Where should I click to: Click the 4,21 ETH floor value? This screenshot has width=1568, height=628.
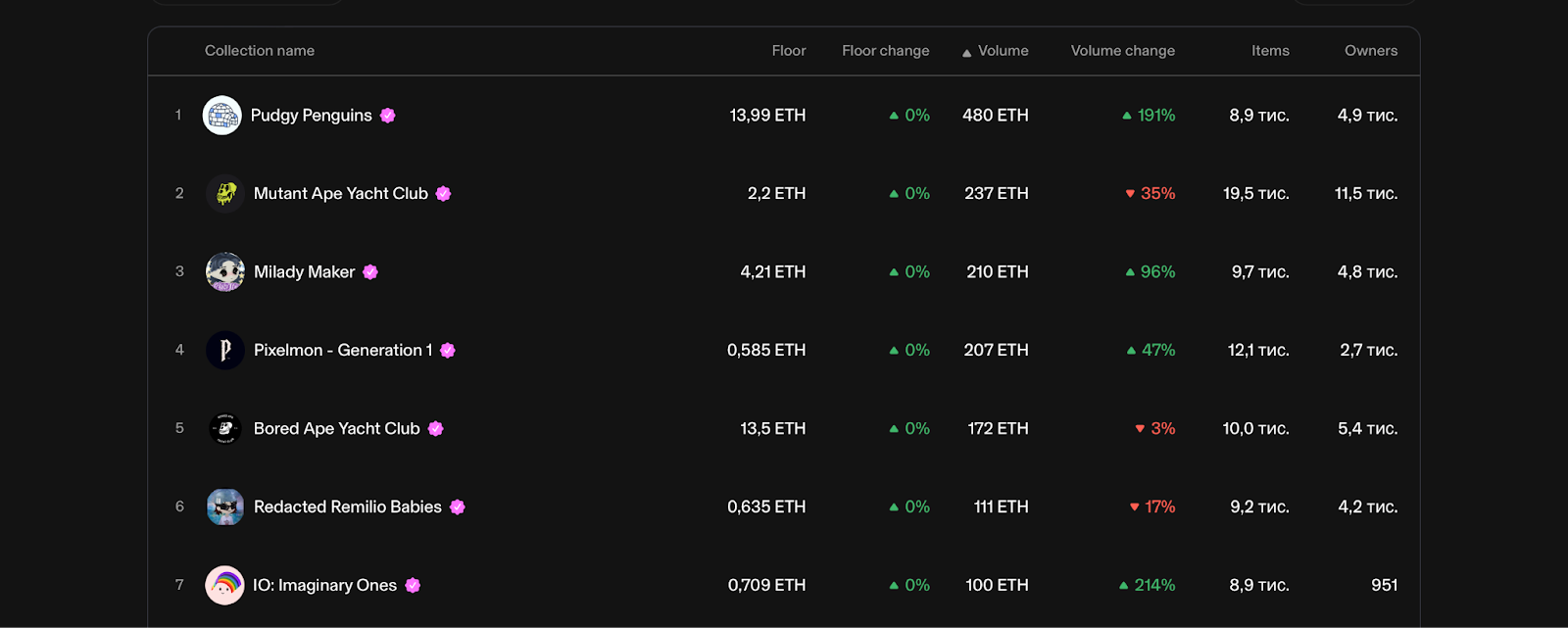click(773, 272)
